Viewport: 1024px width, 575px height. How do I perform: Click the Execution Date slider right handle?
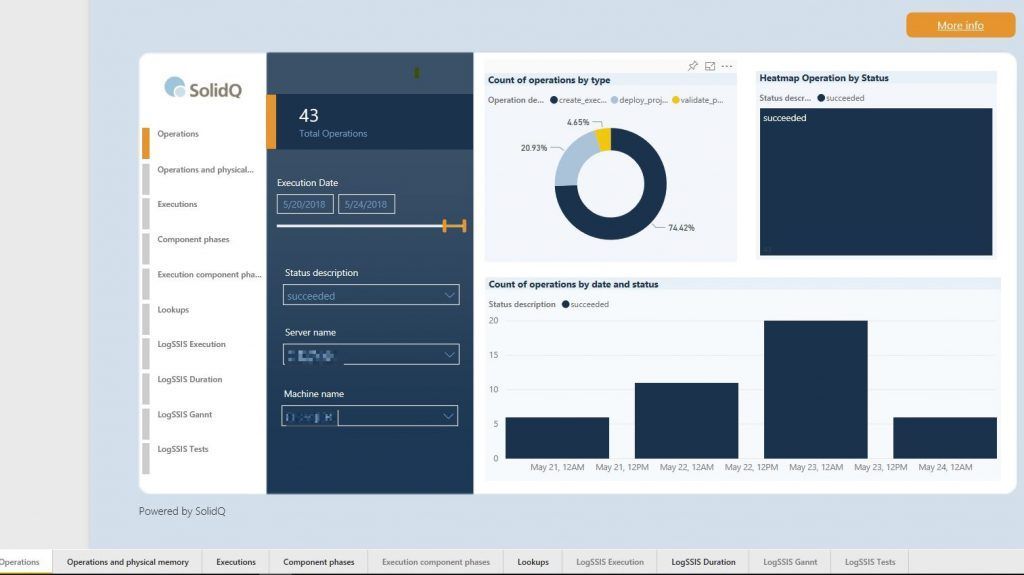(463, 227)
